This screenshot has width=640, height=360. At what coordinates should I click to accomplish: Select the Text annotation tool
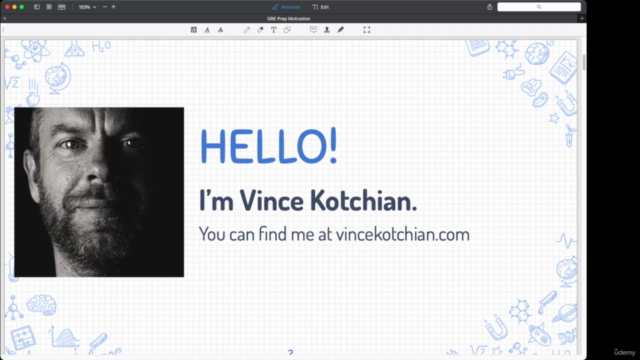coord(274,30)
